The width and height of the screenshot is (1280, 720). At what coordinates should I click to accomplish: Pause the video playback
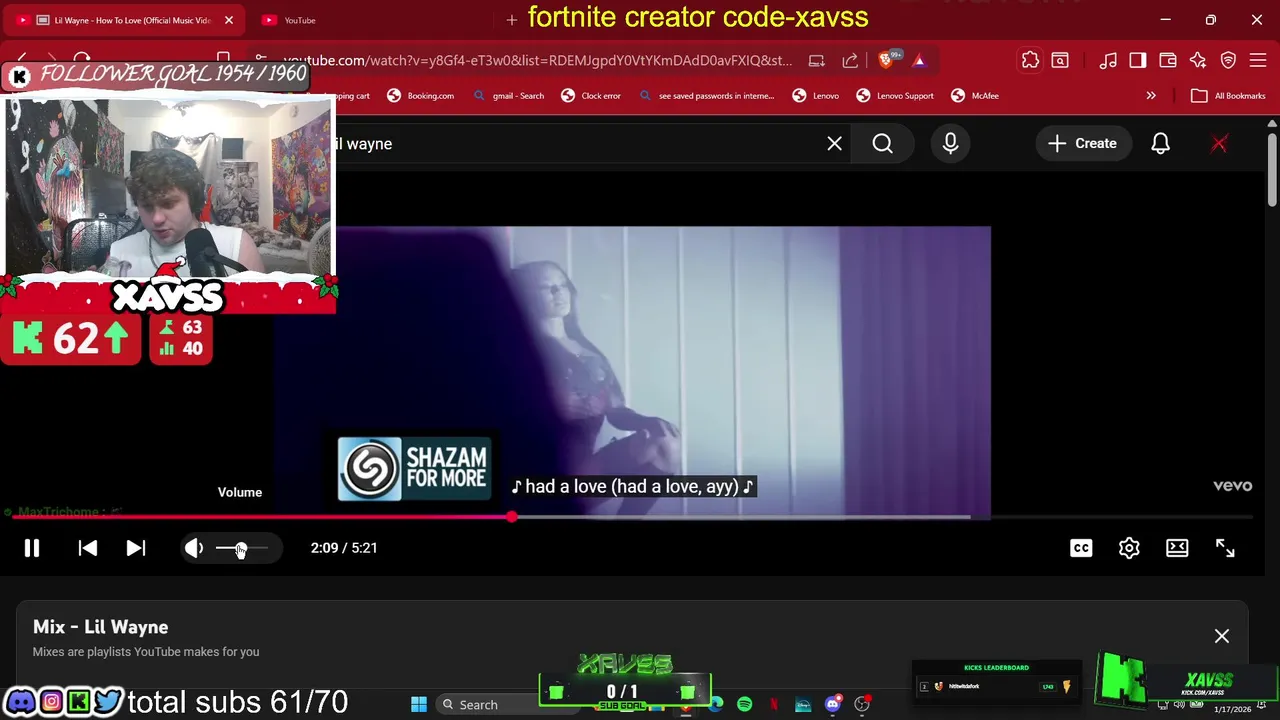(32, 548)
